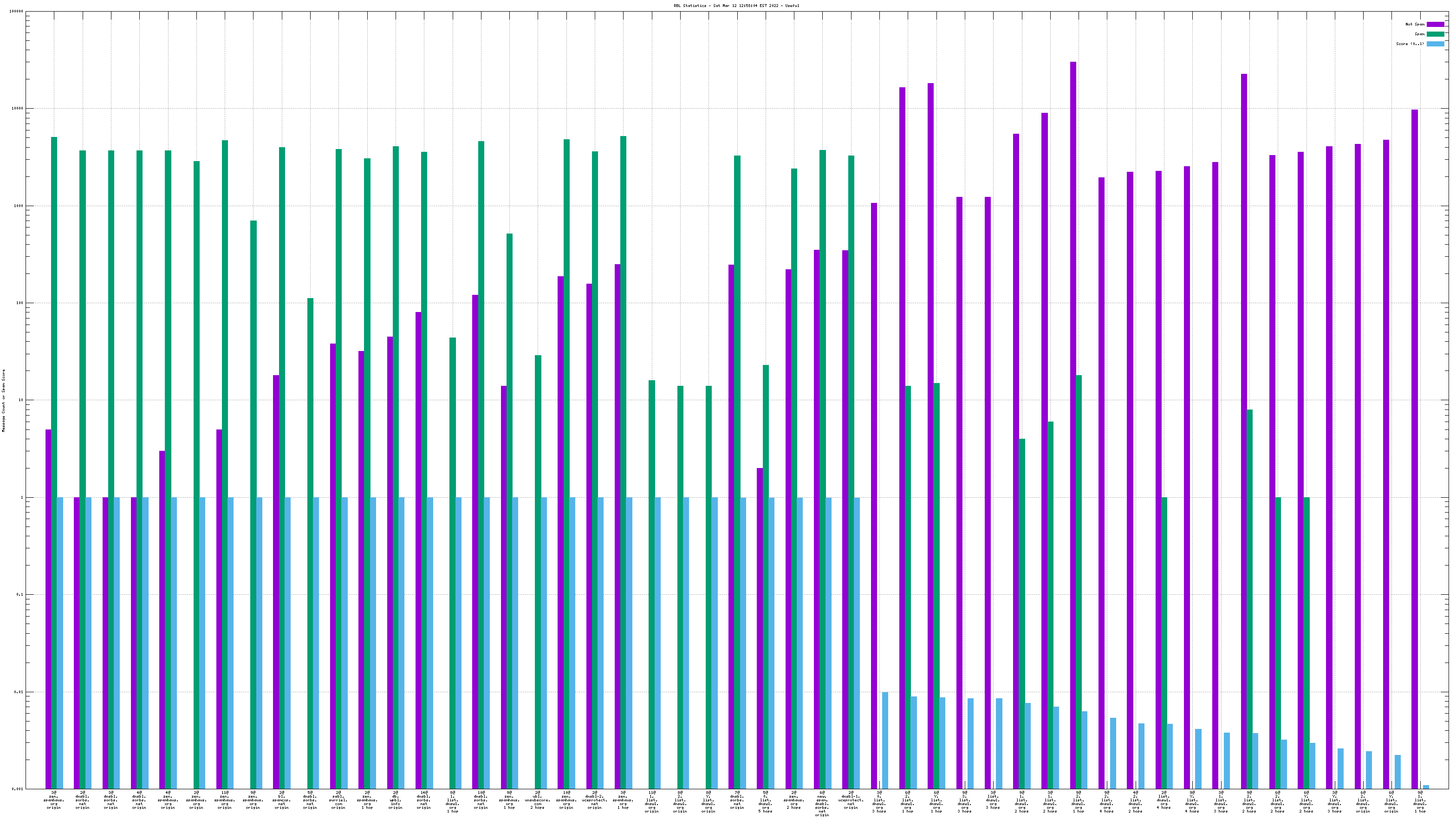Click the RBL Statistics chart title
This screenshot has width=1456, height=819.
[736, 6]
